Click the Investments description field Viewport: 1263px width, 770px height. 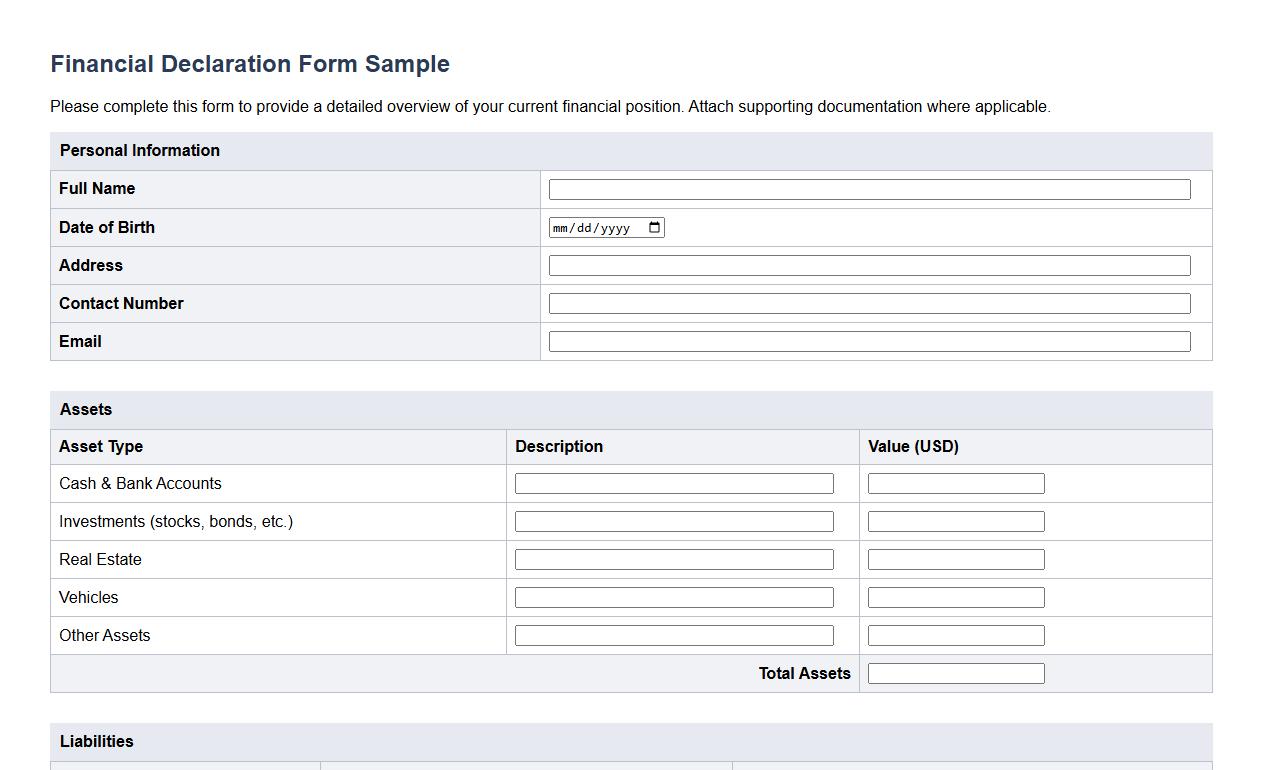(673, 521)
